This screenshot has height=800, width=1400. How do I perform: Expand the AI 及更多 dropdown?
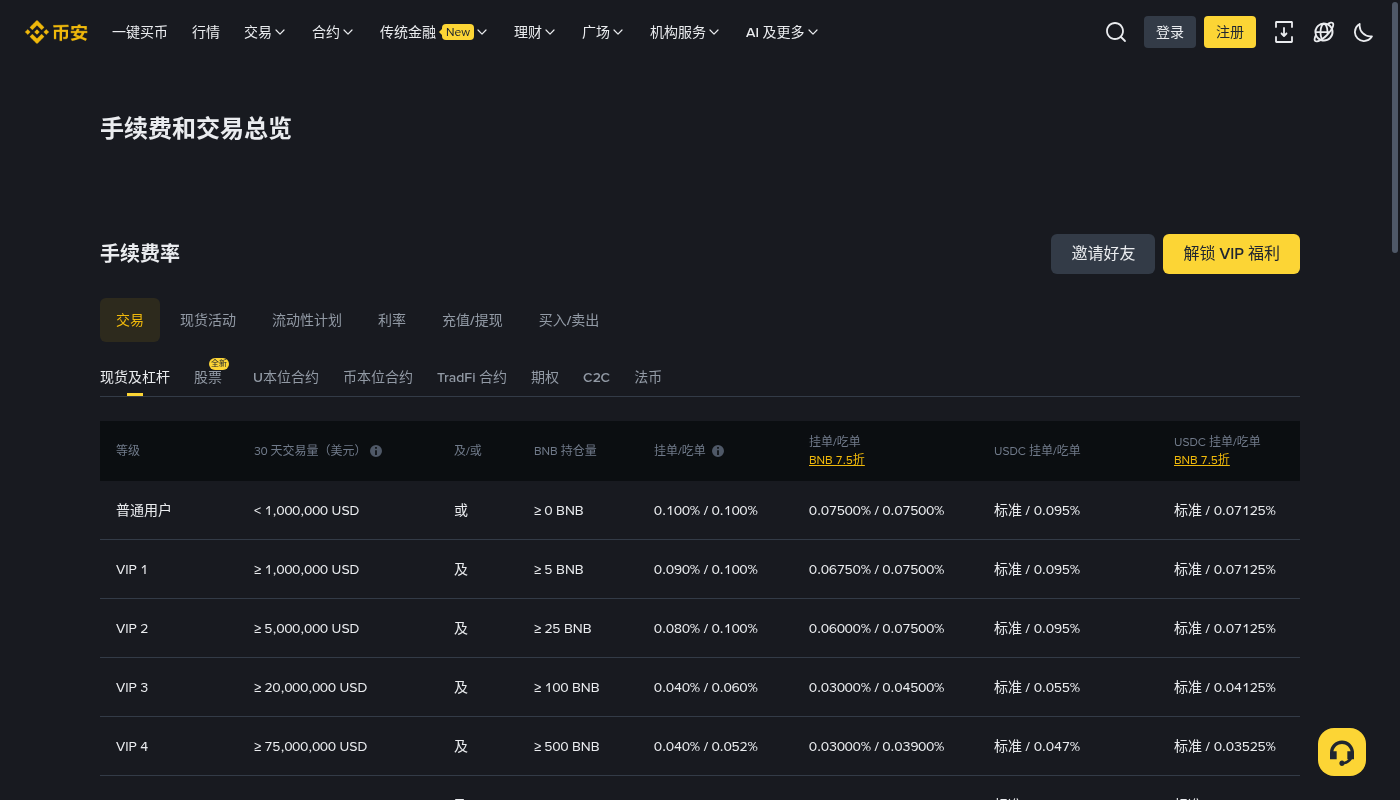pos(782,32)
